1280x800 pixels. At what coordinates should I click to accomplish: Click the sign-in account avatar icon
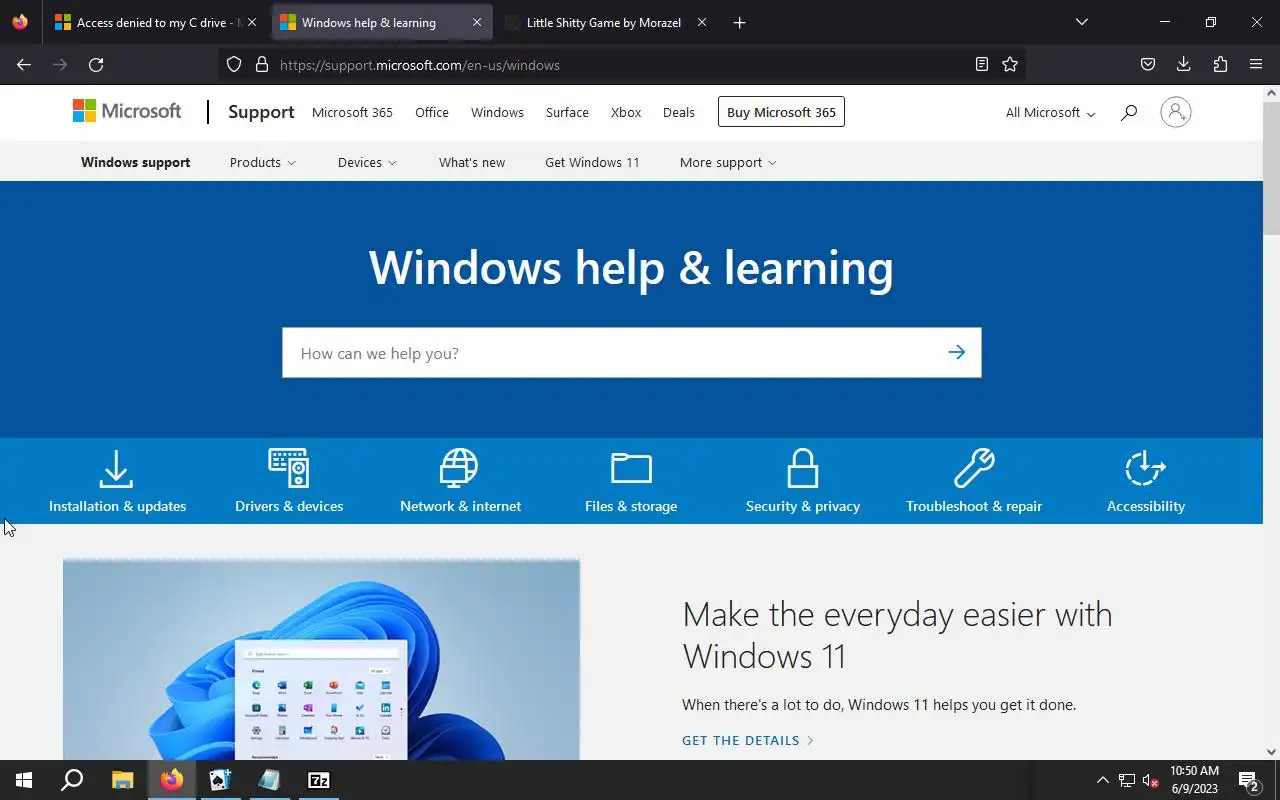coord(1176,112)
